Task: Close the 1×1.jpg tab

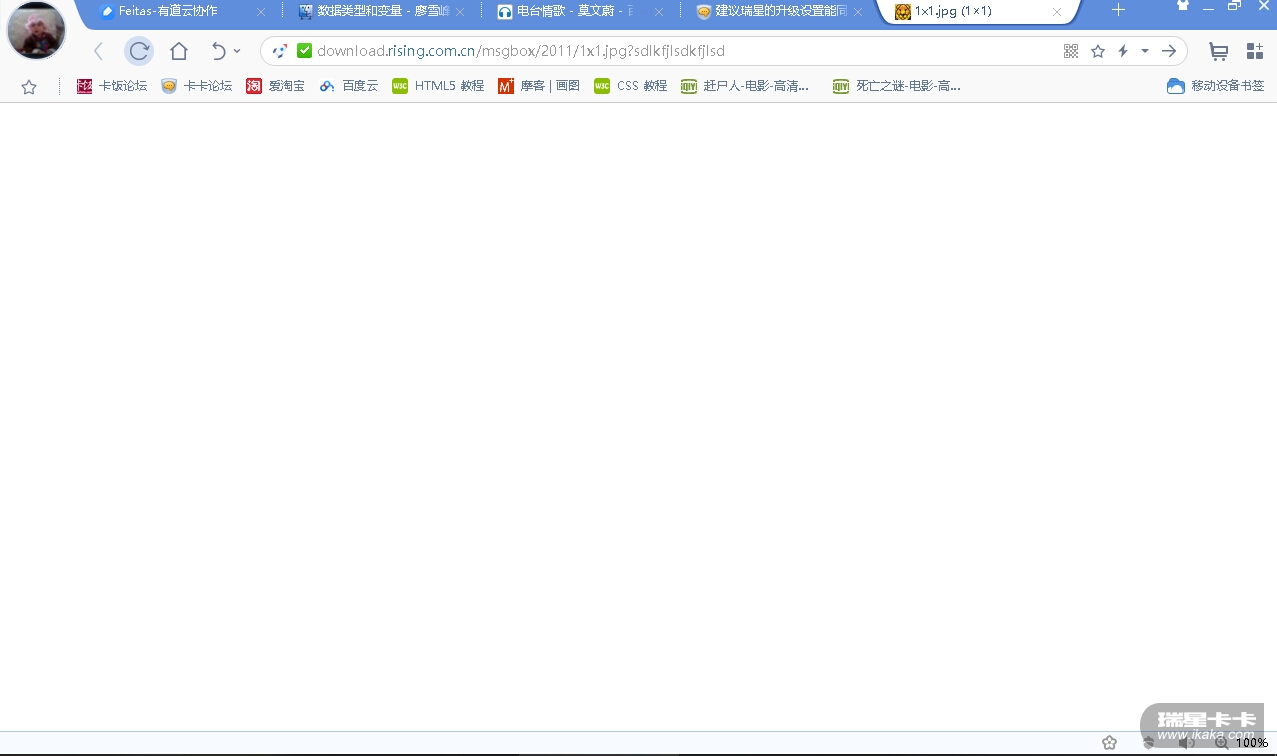Action: [1057, 12]
